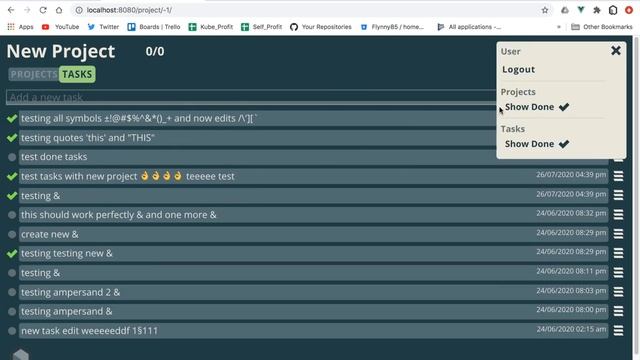Open menu icon for 04:39 pm 'testing &' task
Screen dimensions: 640x360
[x=618, y=195]
